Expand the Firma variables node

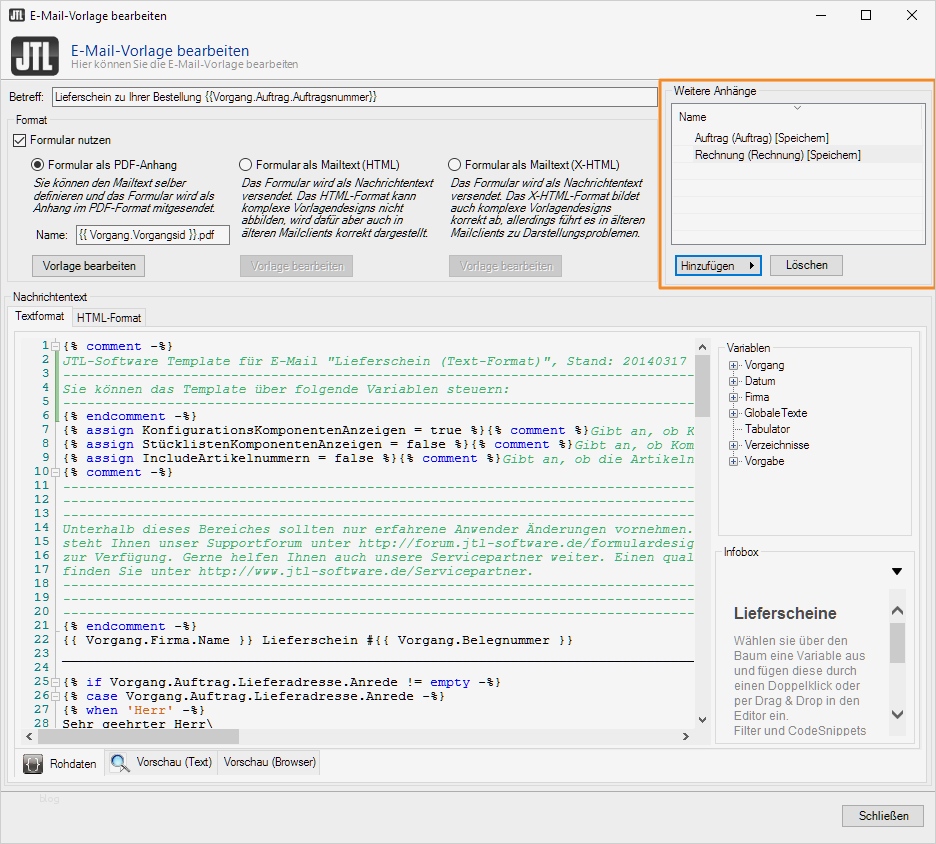pyautogui.click(x=734, y=397)
